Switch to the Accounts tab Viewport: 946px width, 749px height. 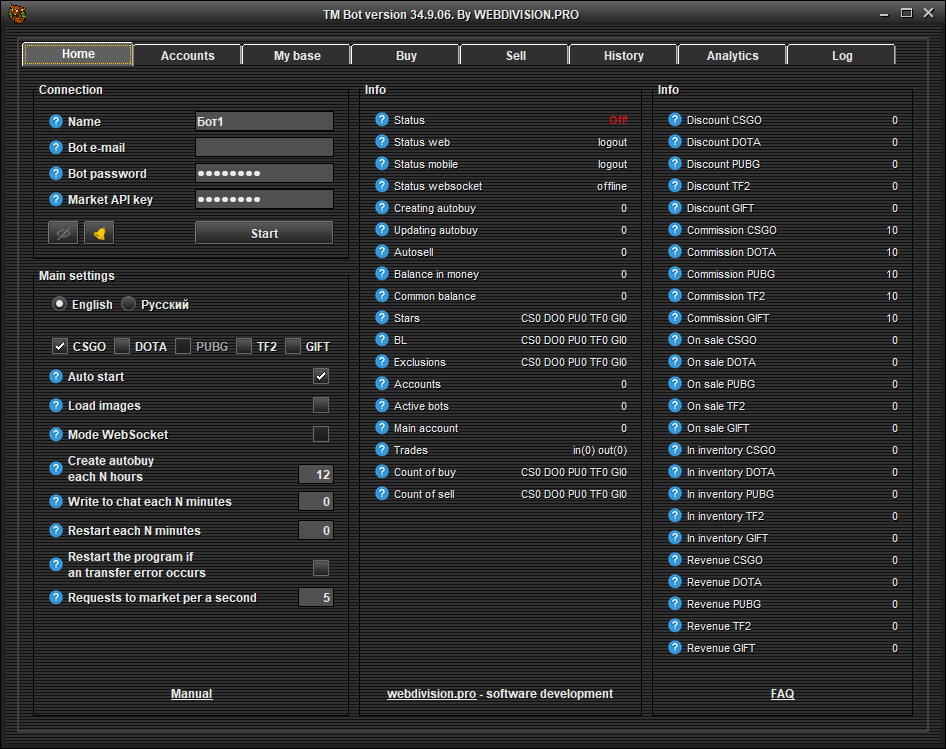(x=188, y=56)
